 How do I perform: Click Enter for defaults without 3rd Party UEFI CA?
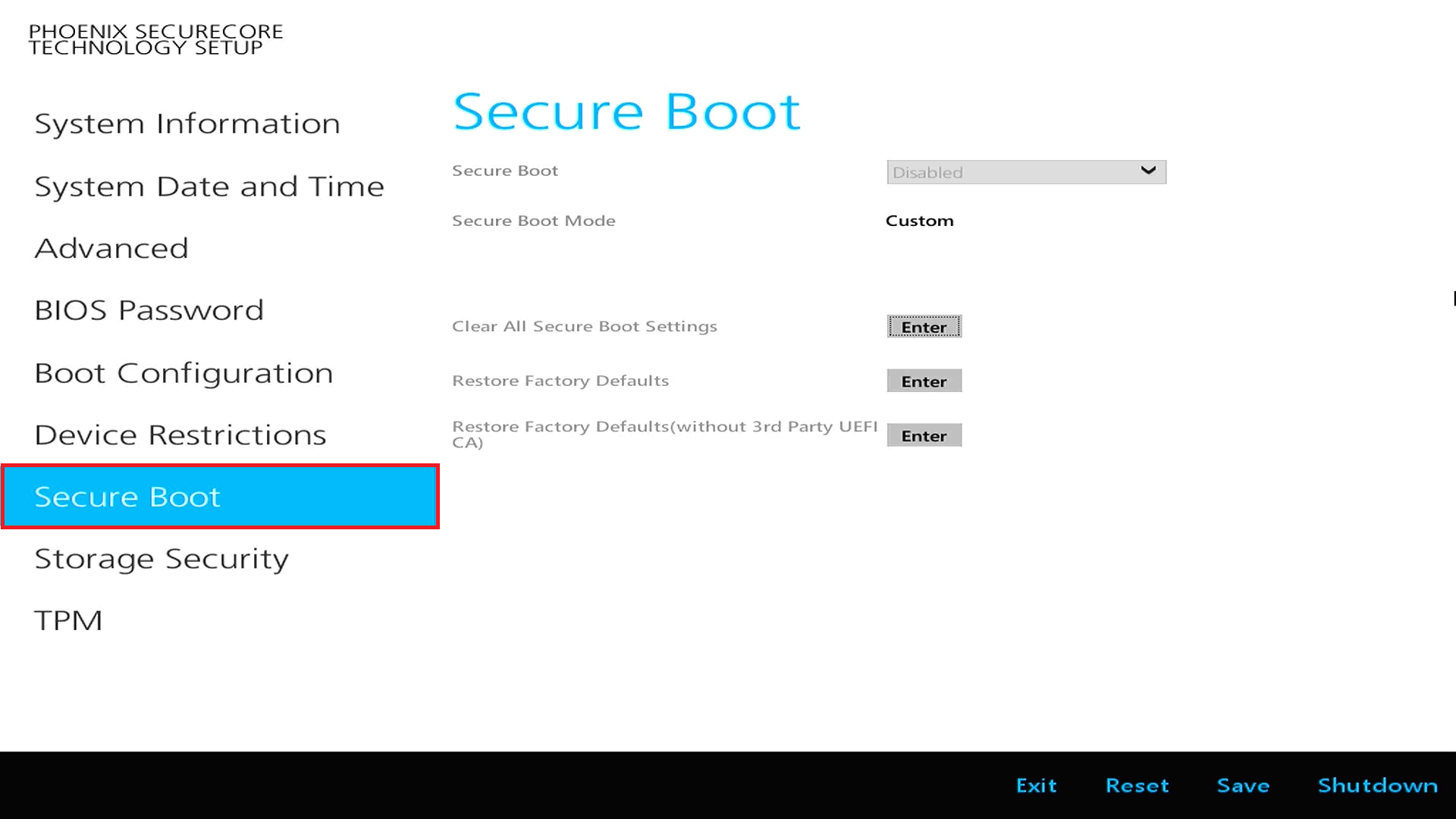pos(924,436)
